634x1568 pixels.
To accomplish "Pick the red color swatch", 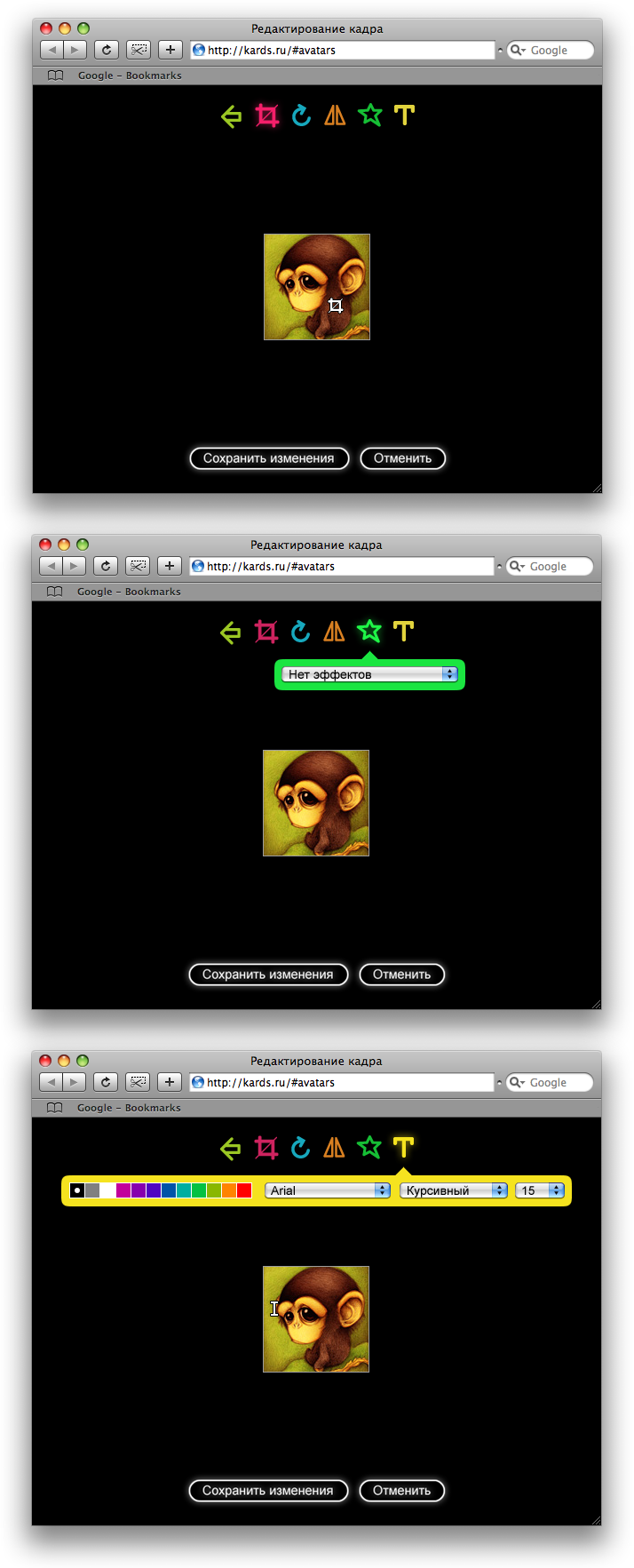I will point(244,1190).
